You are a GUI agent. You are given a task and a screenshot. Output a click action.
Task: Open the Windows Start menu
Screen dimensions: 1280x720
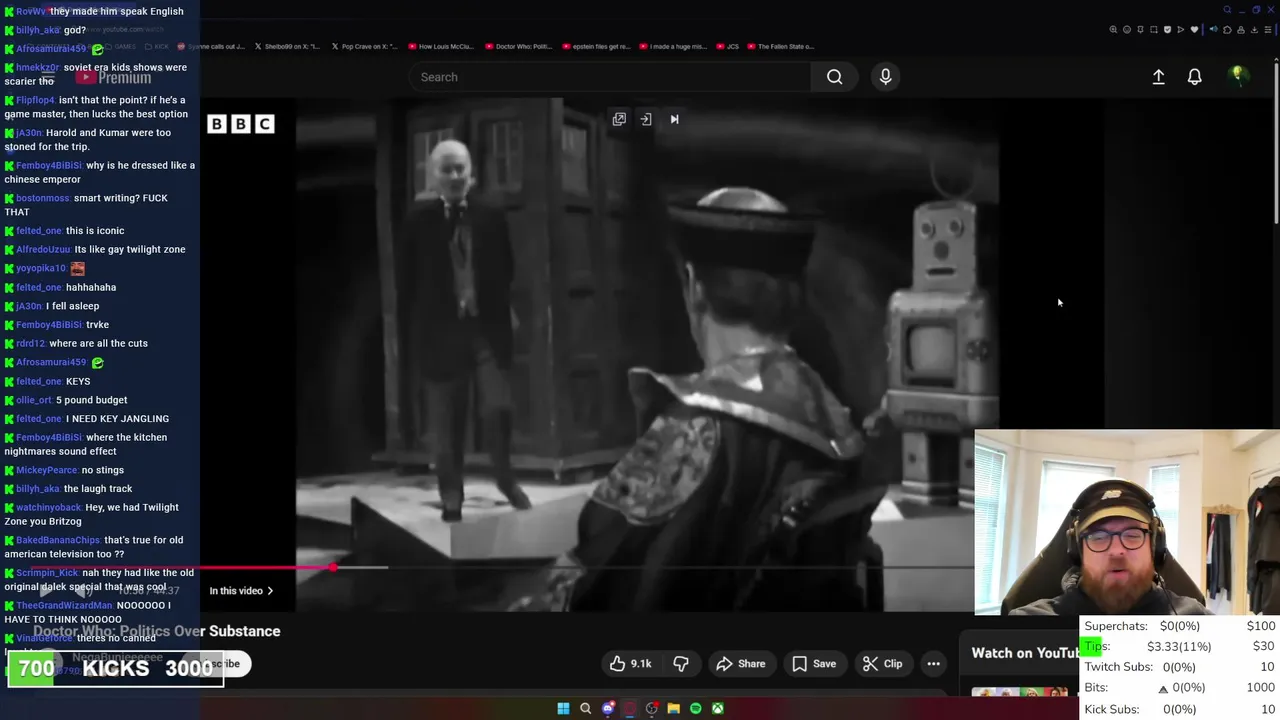563,709
